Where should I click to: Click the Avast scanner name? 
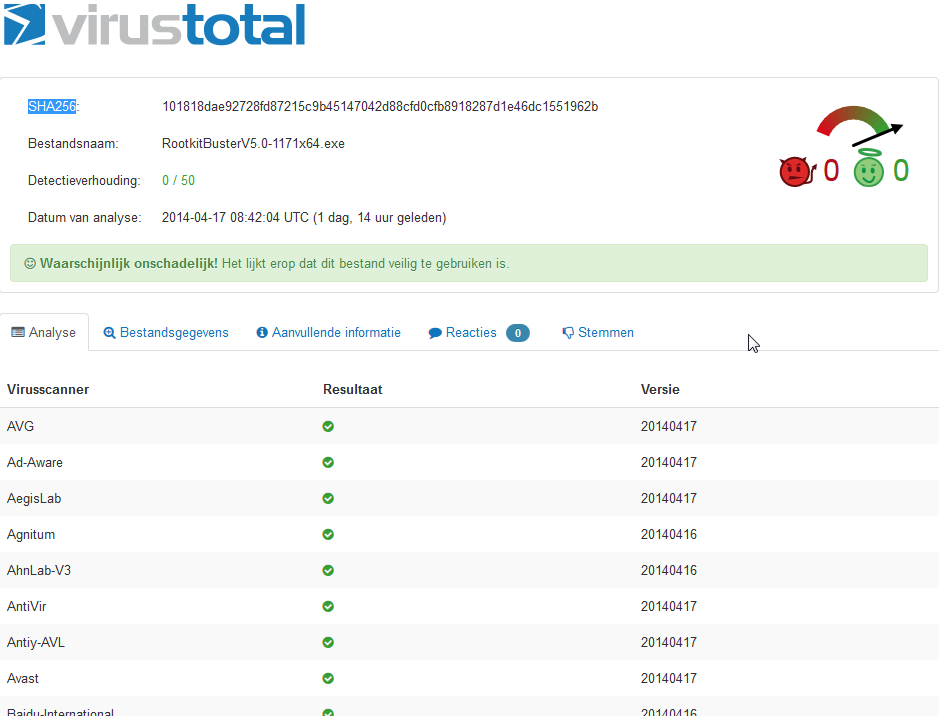click(23, 678)
